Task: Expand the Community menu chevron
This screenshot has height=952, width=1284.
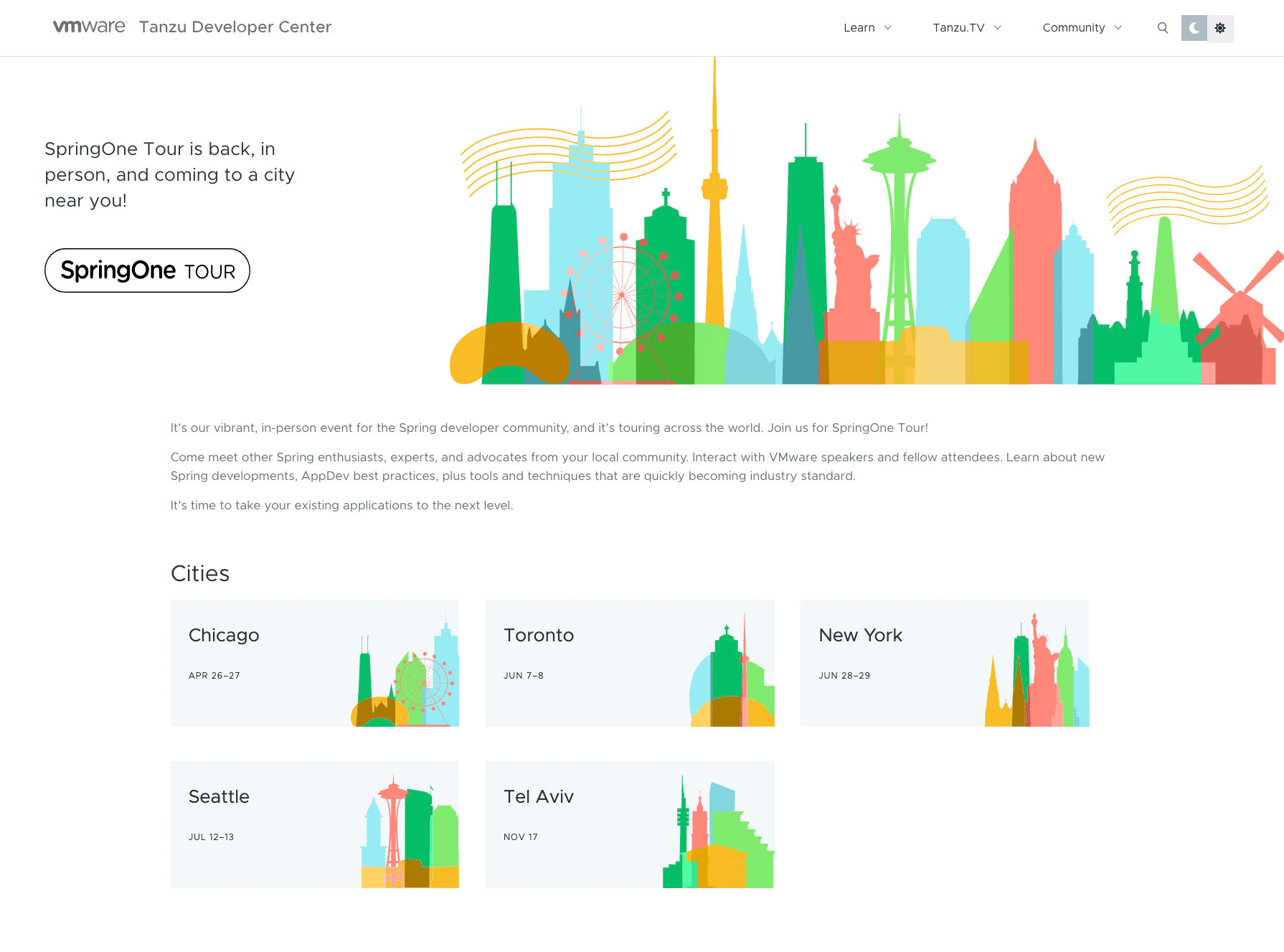Action: point(1118,28)
